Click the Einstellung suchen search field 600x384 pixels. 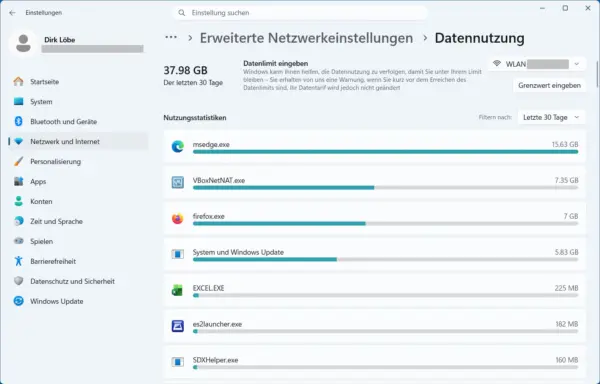[x=300, y=13]
